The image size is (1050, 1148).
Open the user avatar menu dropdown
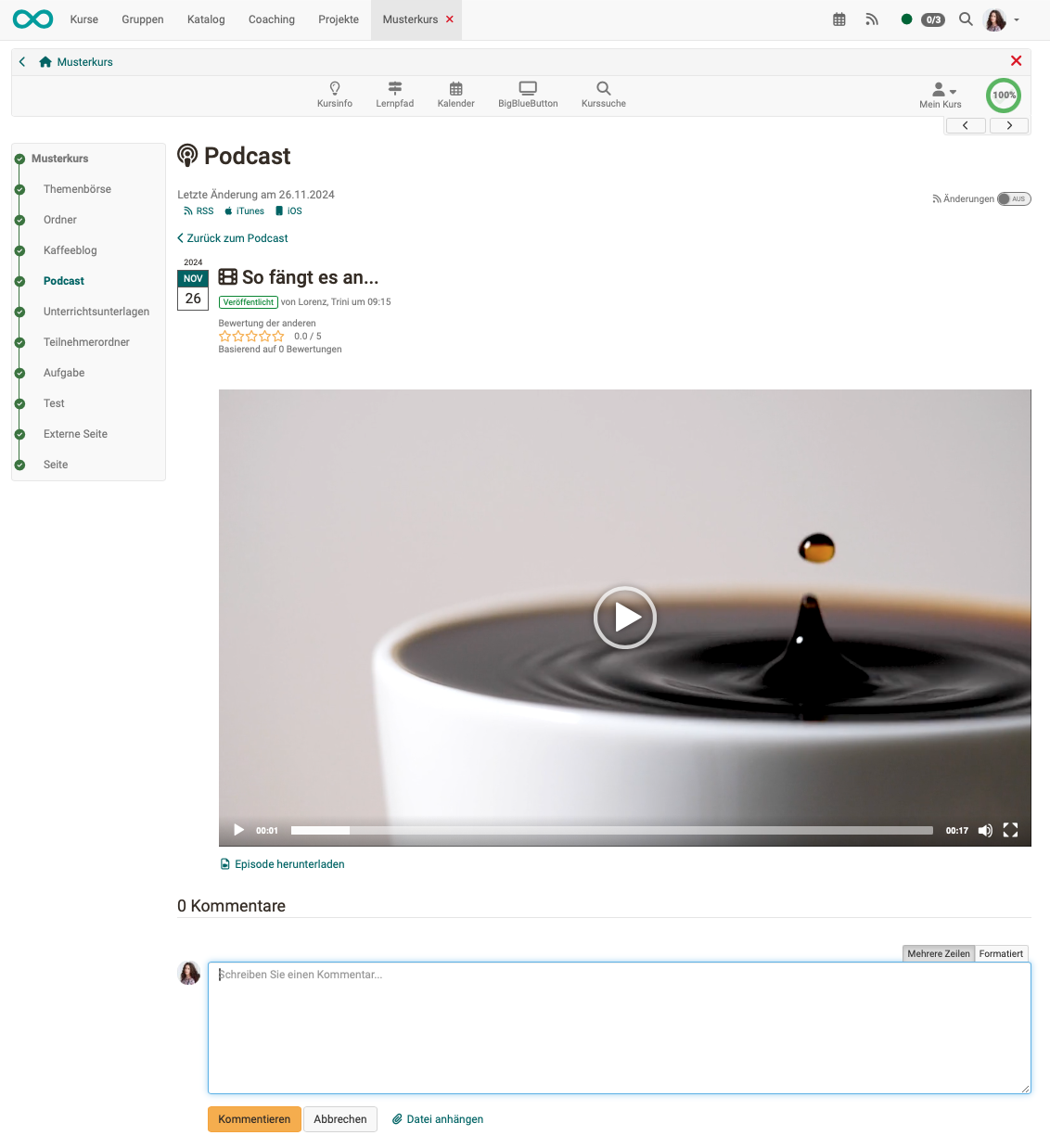1002,19
